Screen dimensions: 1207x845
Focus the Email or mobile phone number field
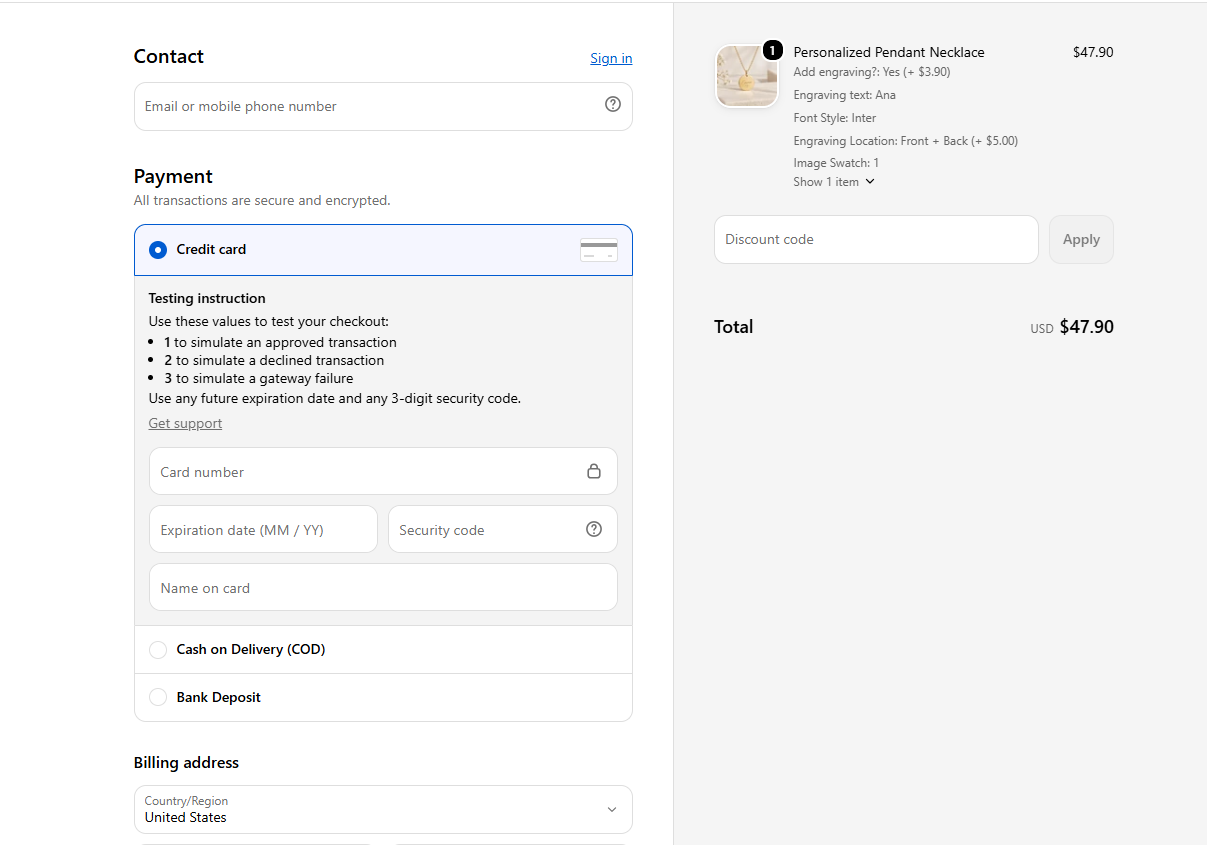pos(383,106)
